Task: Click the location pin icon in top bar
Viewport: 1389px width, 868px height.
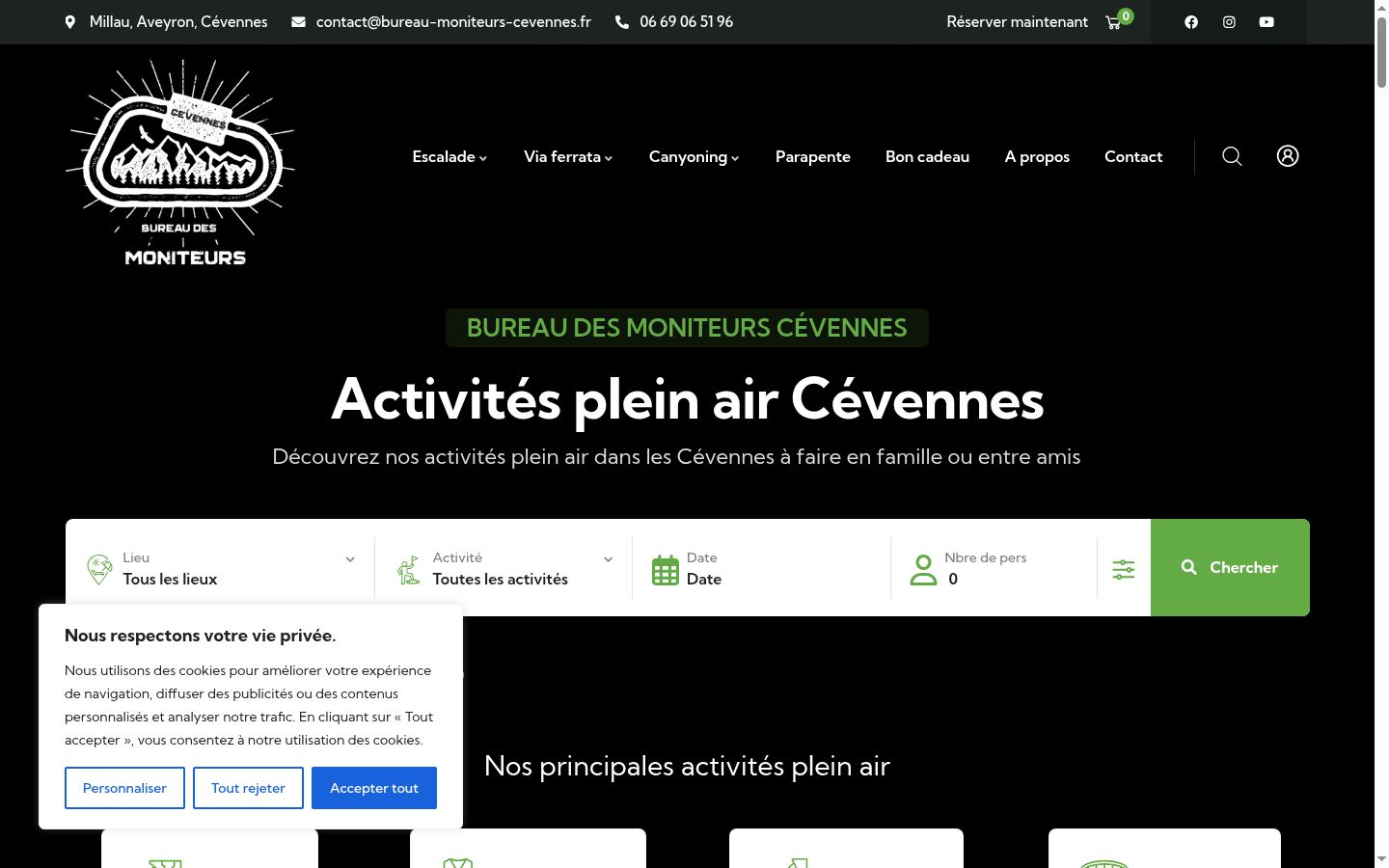Action: click(x=69, y=22)
